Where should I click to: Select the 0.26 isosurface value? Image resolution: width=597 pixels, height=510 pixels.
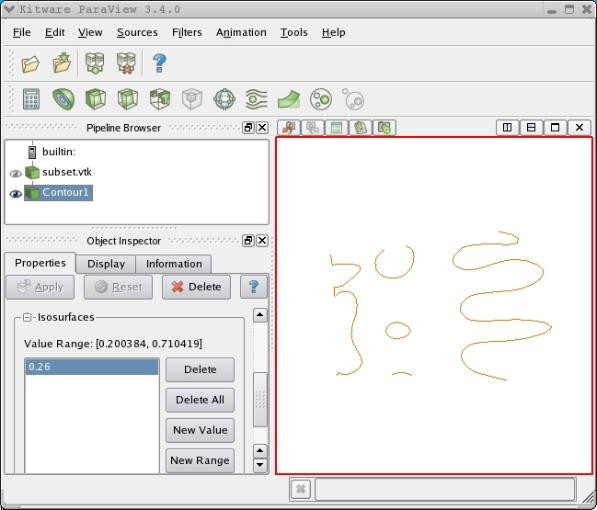pyautogui.click(x=92, y=367)
